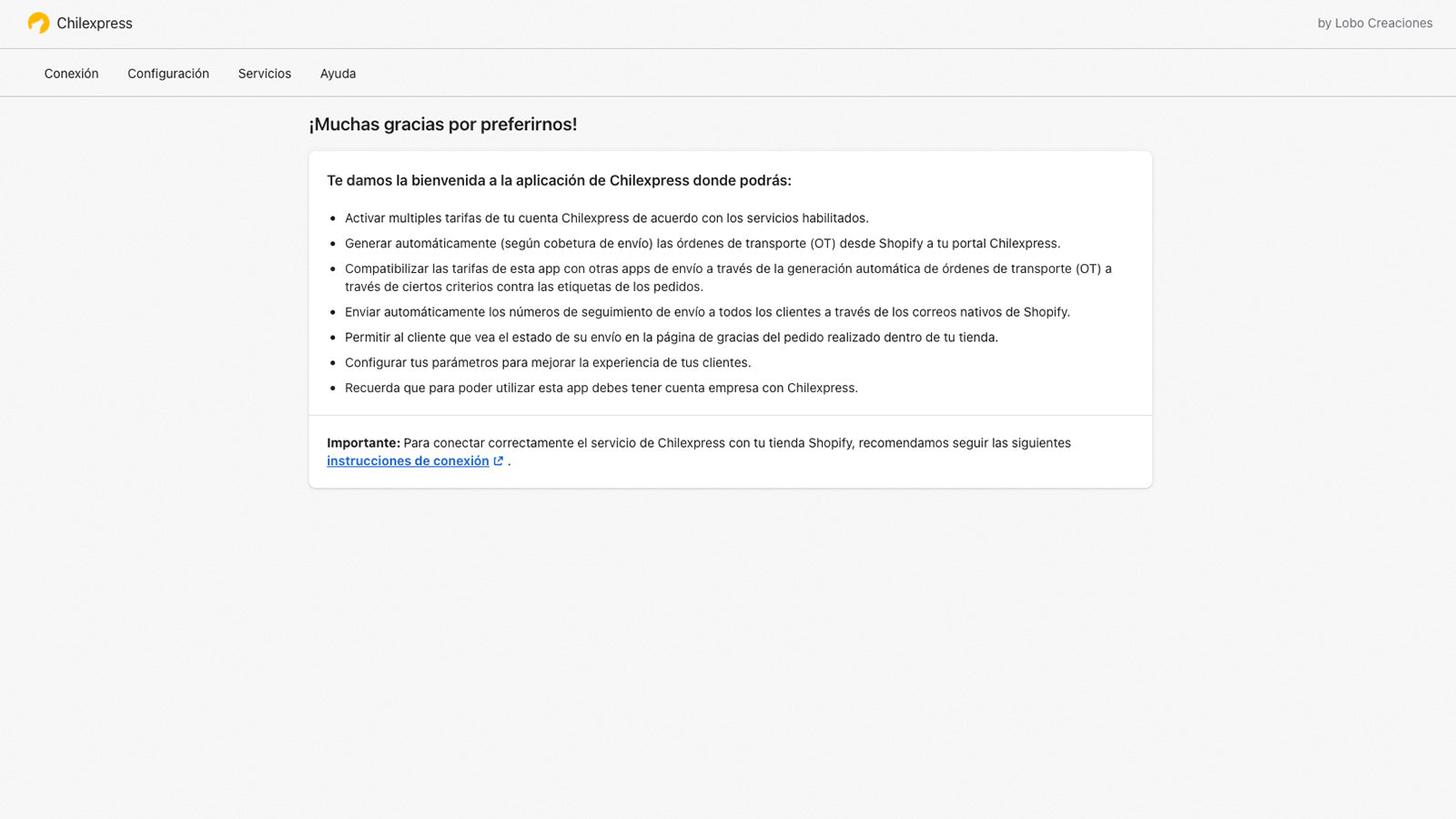Screen dimensions: 1456x819
Task: Click the bold Importante label
Action: coord(363,443)
